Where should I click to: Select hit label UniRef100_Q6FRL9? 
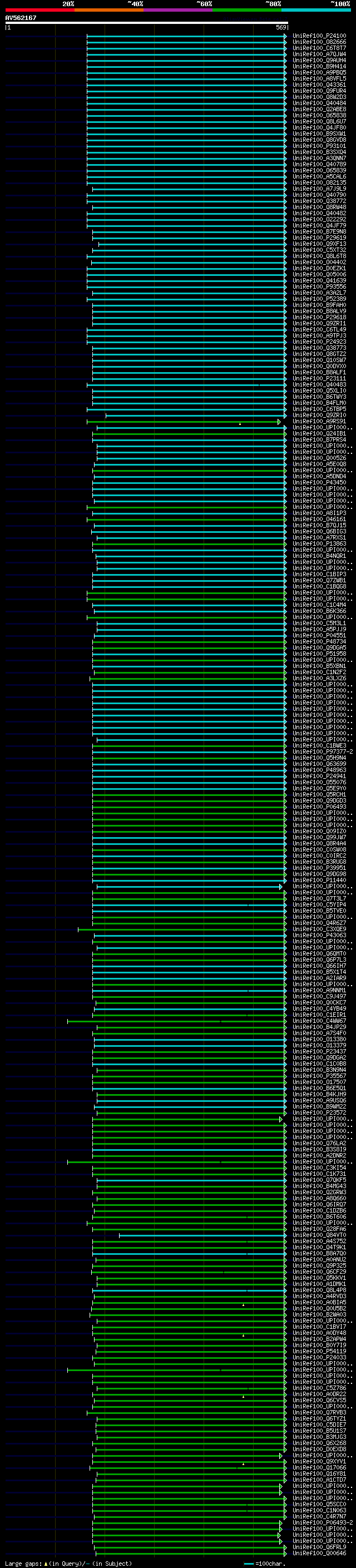tap(319, 1547)
